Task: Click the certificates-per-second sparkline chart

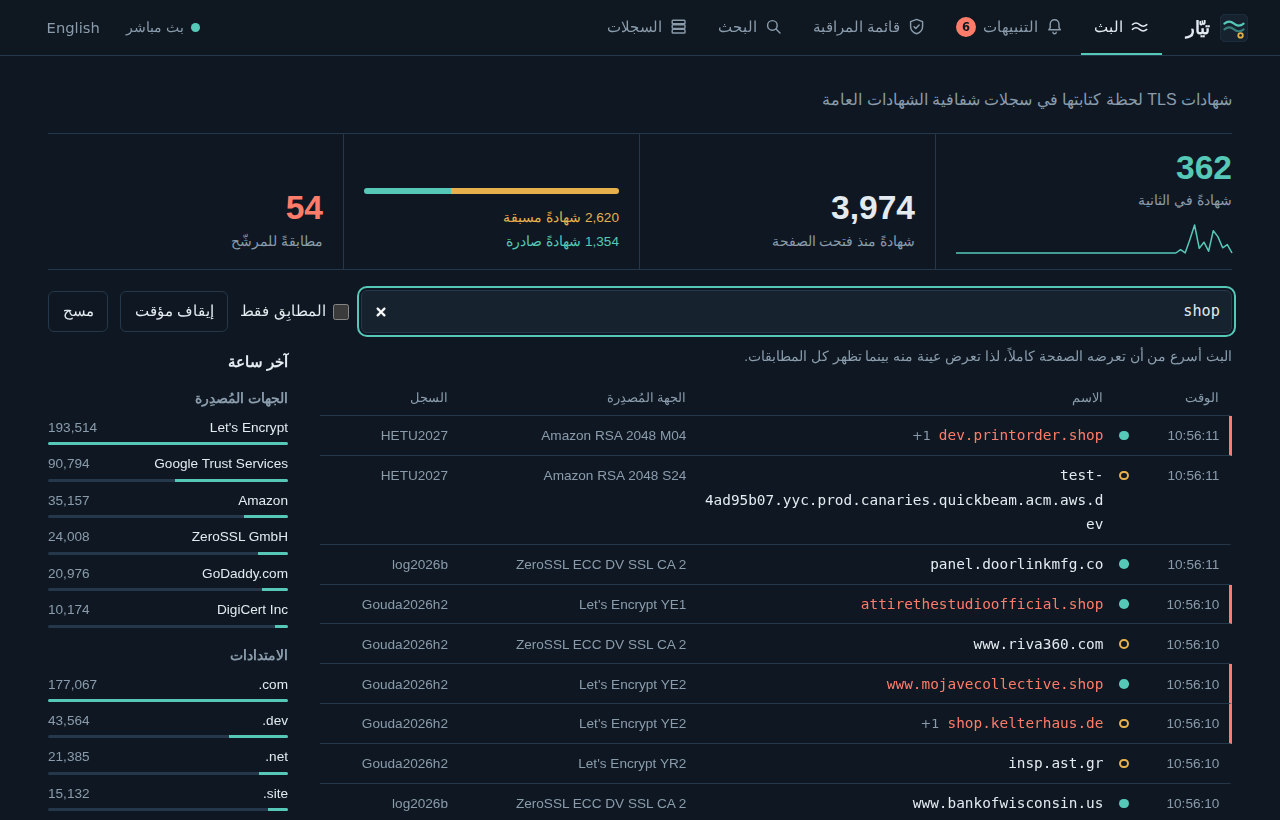Action: click(x=1094, y=239)
